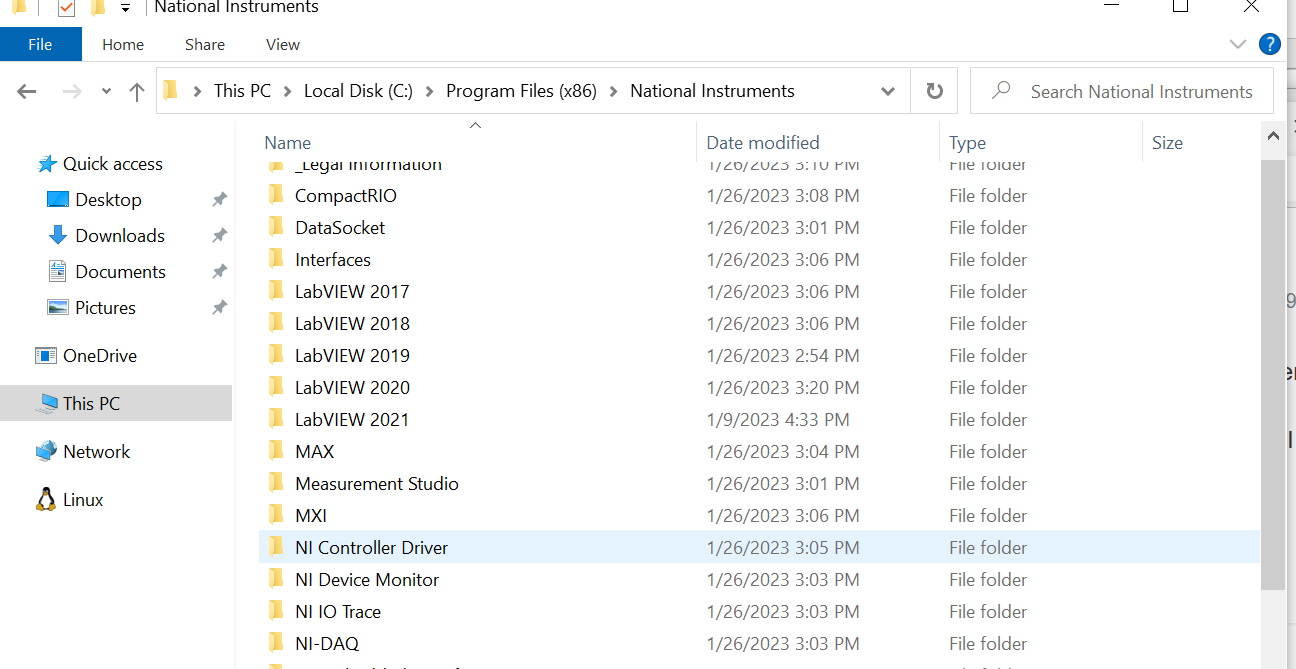The width and height of the screenshot is (1296, 669).
Task: Open the Quick access section in the sidebar
Action: pos(112,163)
